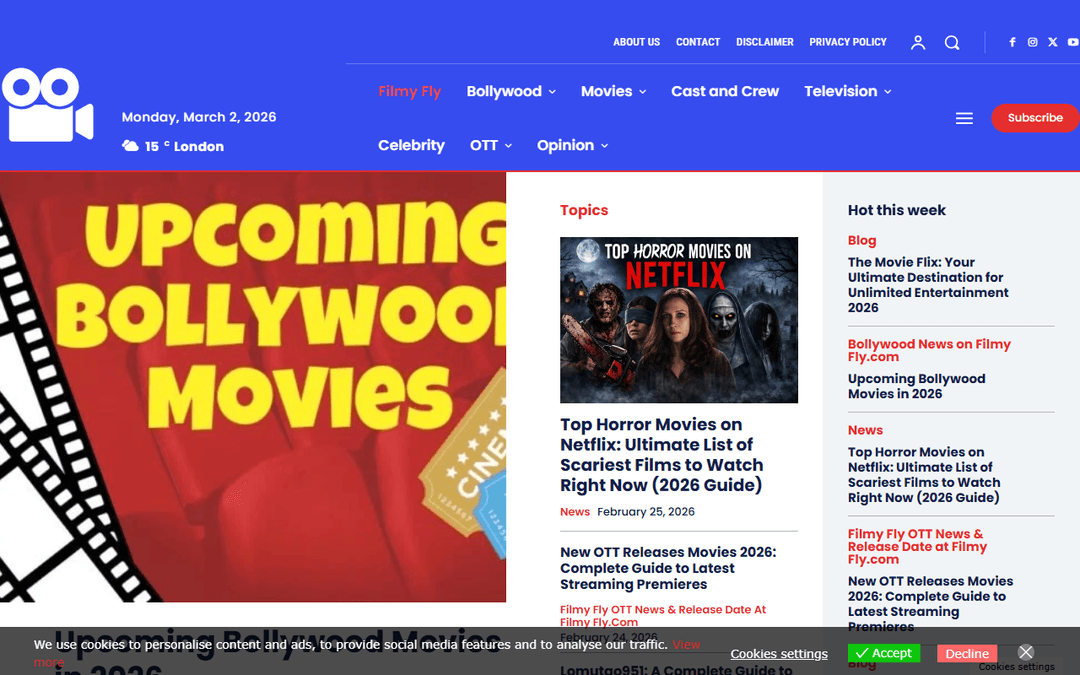
Task: Open the user account icon
Action: [x=917, y=43]
